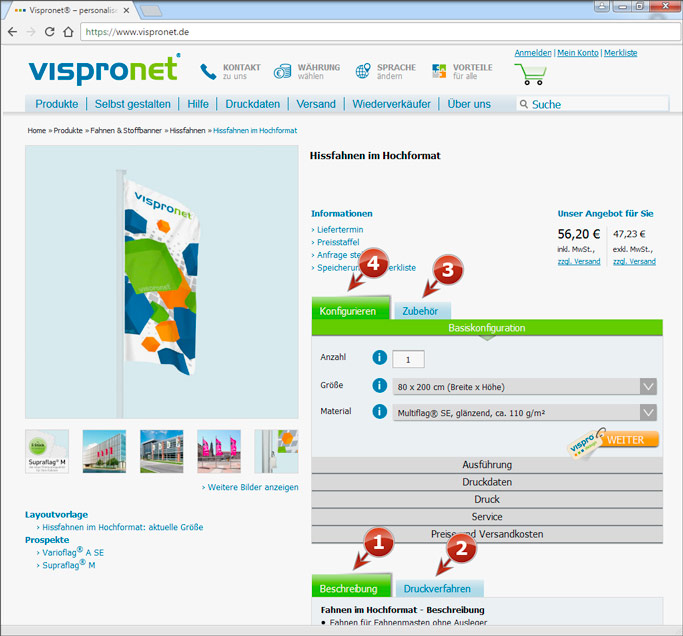Switch to the Druckverfahren tab
Screen dimensions: 683x636
(440, 589)
